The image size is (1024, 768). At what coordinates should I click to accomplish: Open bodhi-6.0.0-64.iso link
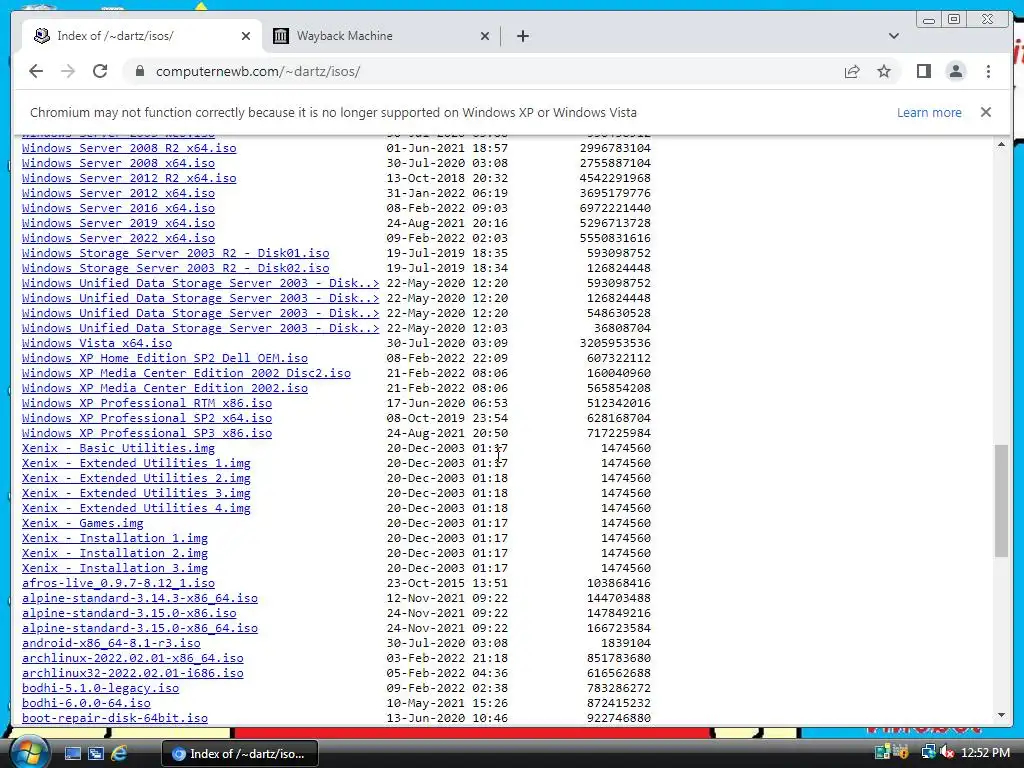tap(86, 704)
